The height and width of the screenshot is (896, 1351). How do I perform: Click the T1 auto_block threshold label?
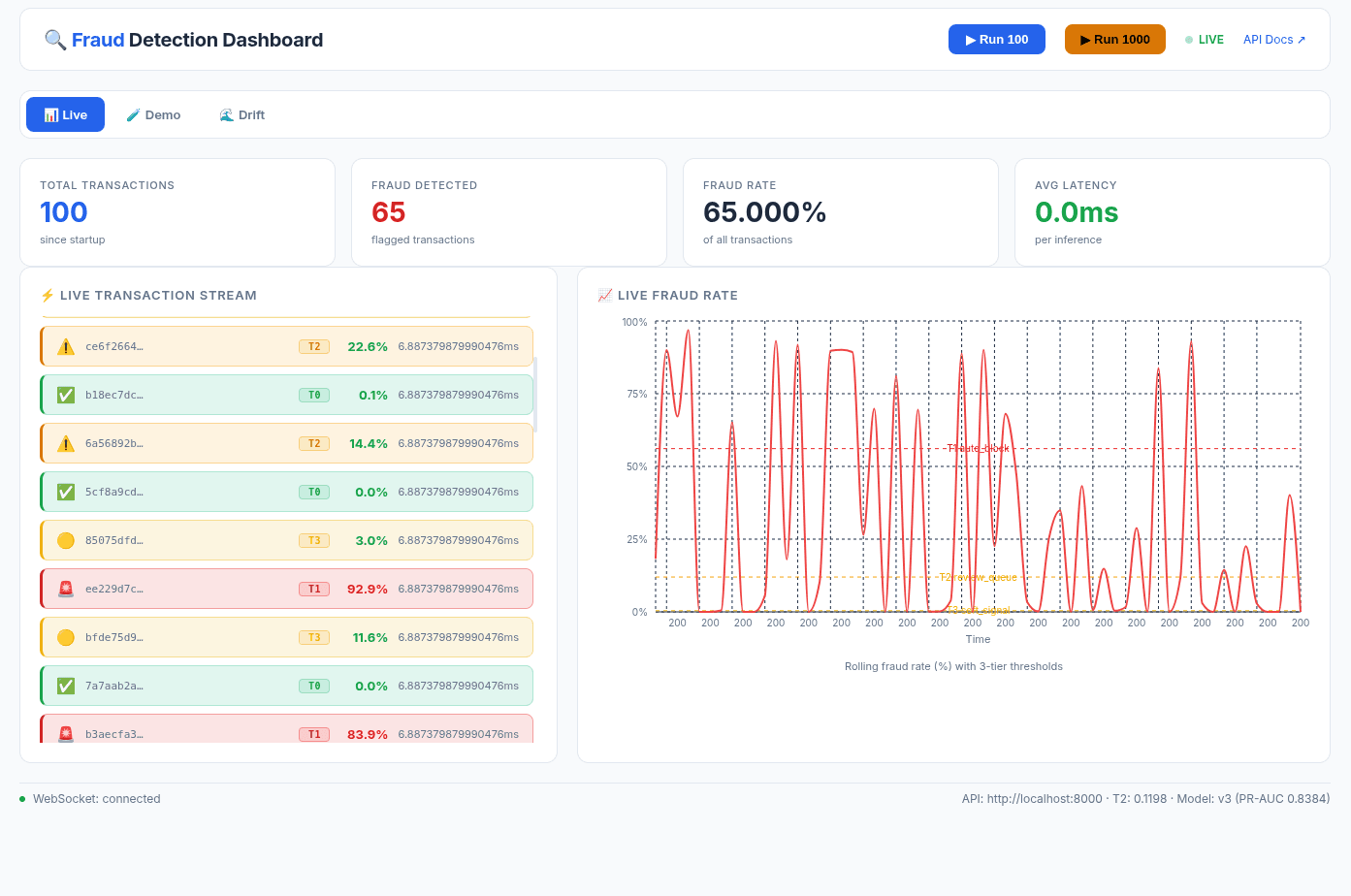tap(979, 449)
